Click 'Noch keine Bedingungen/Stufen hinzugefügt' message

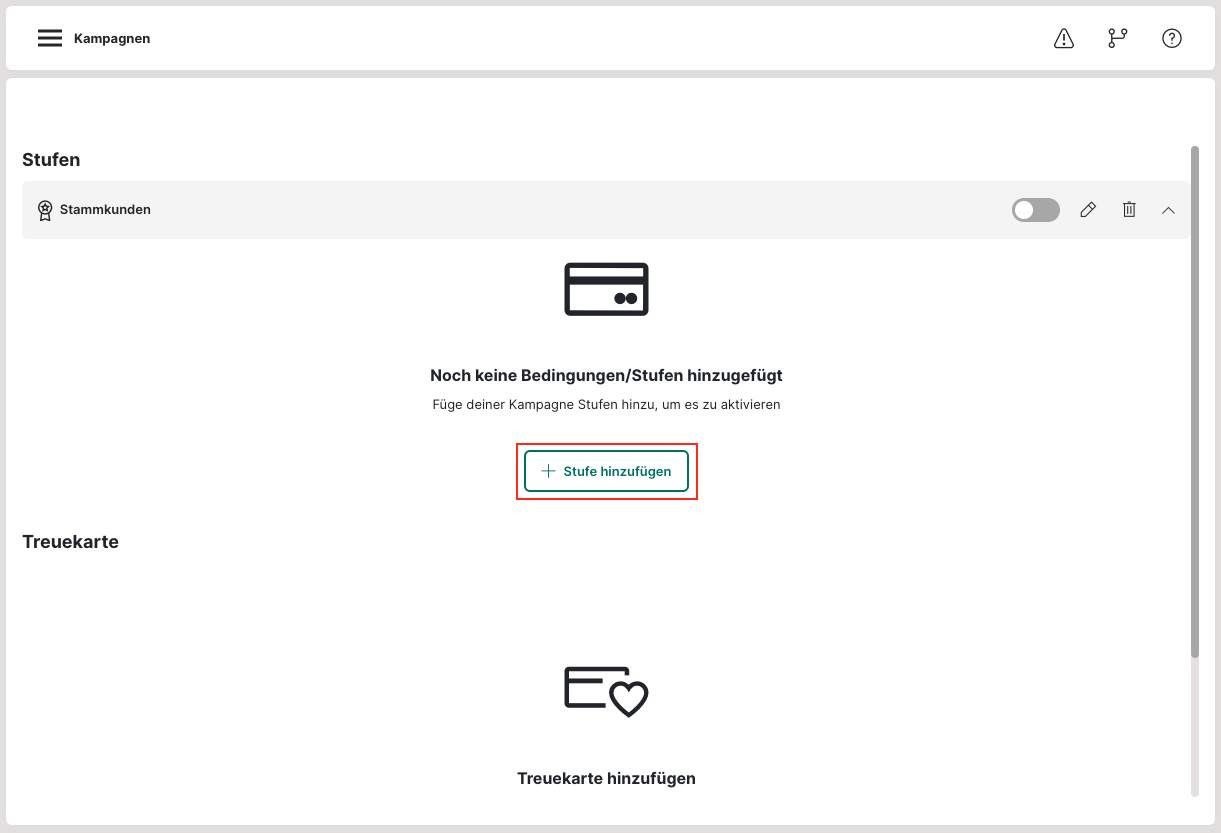pyautogui.click(x=606, y=376)
